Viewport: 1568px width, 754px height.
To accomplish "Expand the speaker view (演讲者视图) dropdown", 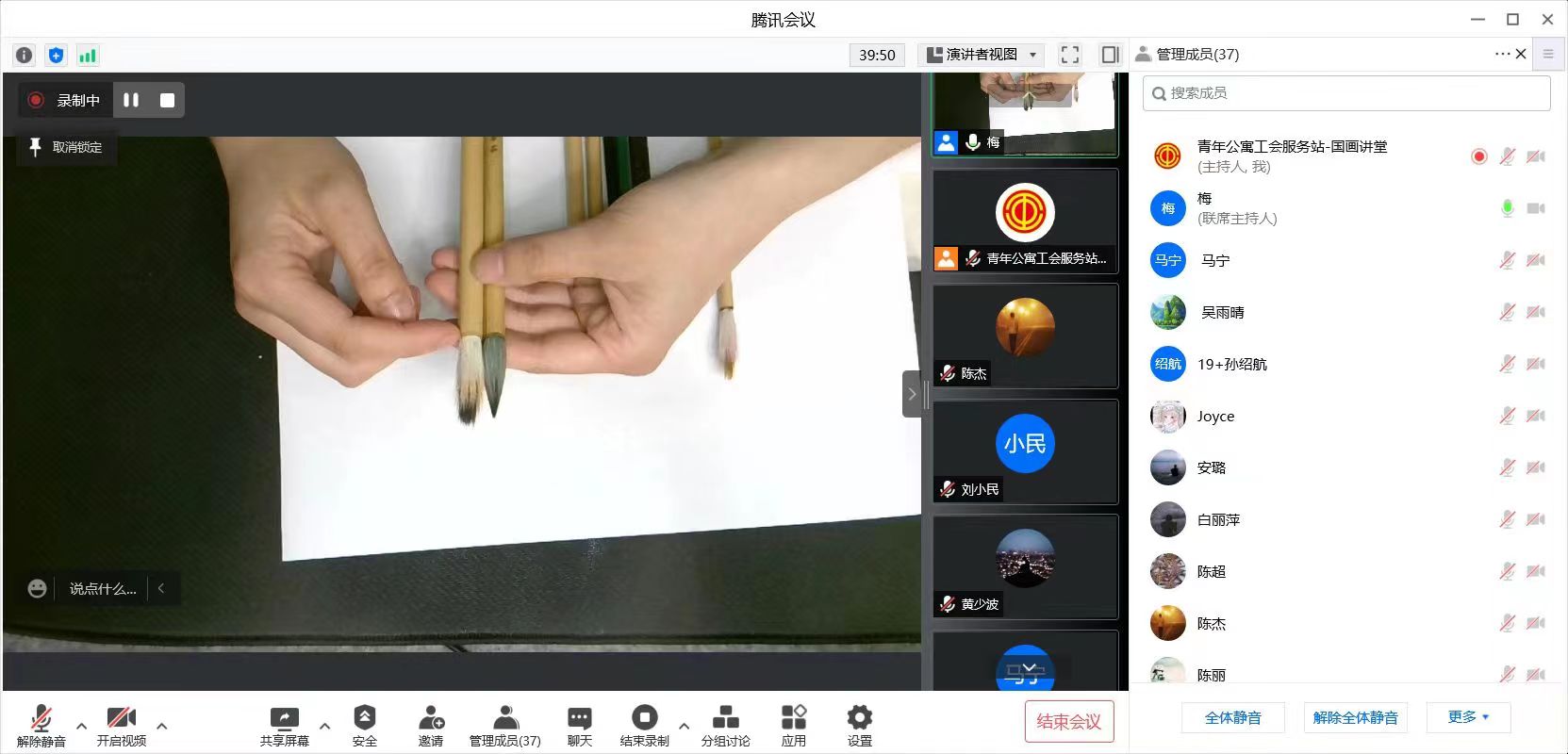I will click(x=981, y=55).
